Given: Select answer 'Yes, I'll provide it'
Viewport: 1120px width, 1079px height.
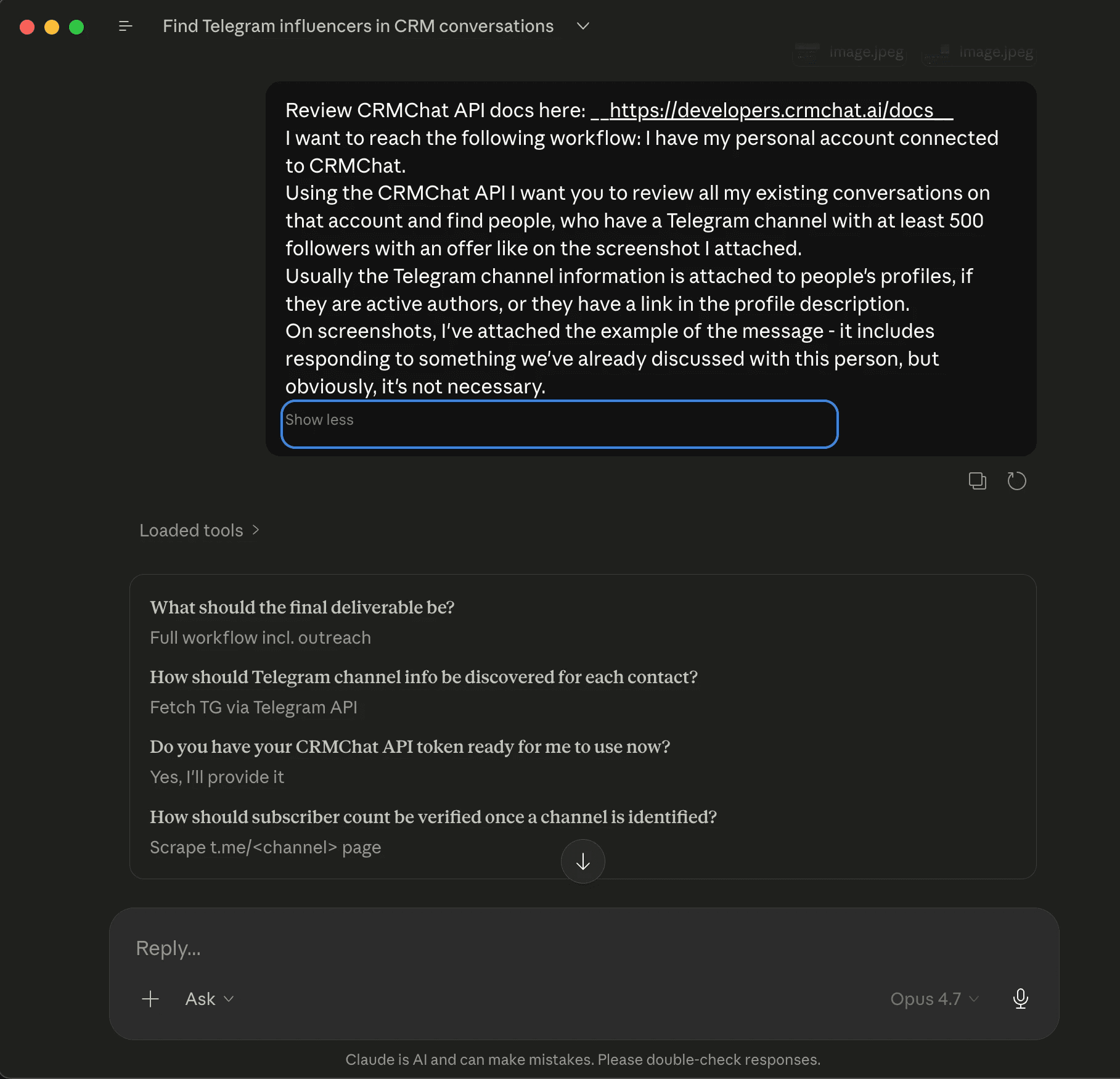Looking at the screenshot, I should 217,777.
